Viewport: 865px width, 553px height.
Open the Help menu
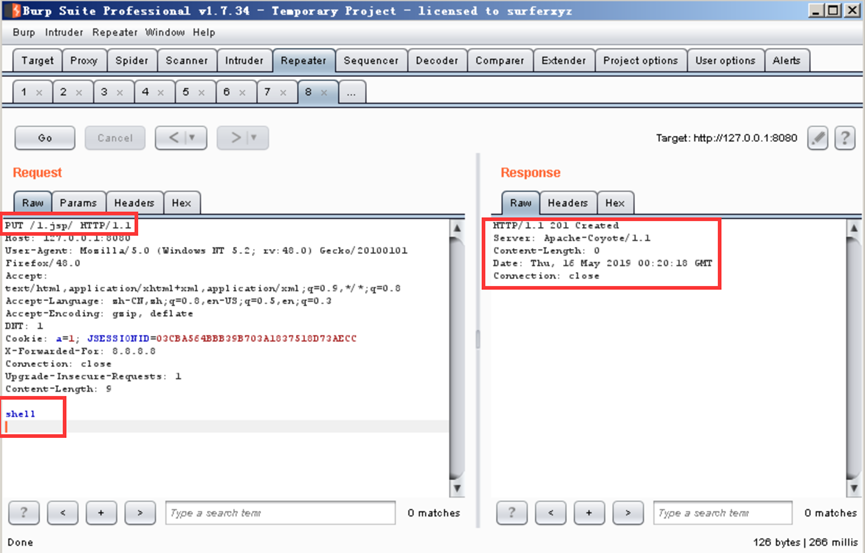pos(204,33)
